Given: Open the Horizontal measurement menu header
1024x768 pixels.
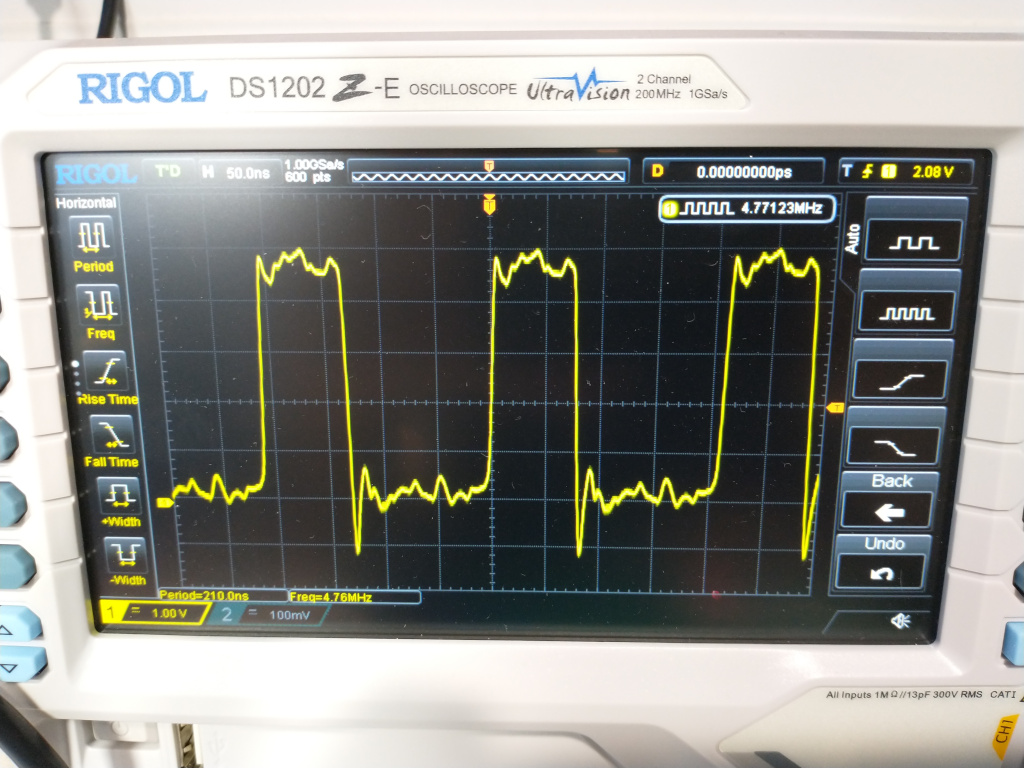Looking at the screenshot, I should 86,203.
